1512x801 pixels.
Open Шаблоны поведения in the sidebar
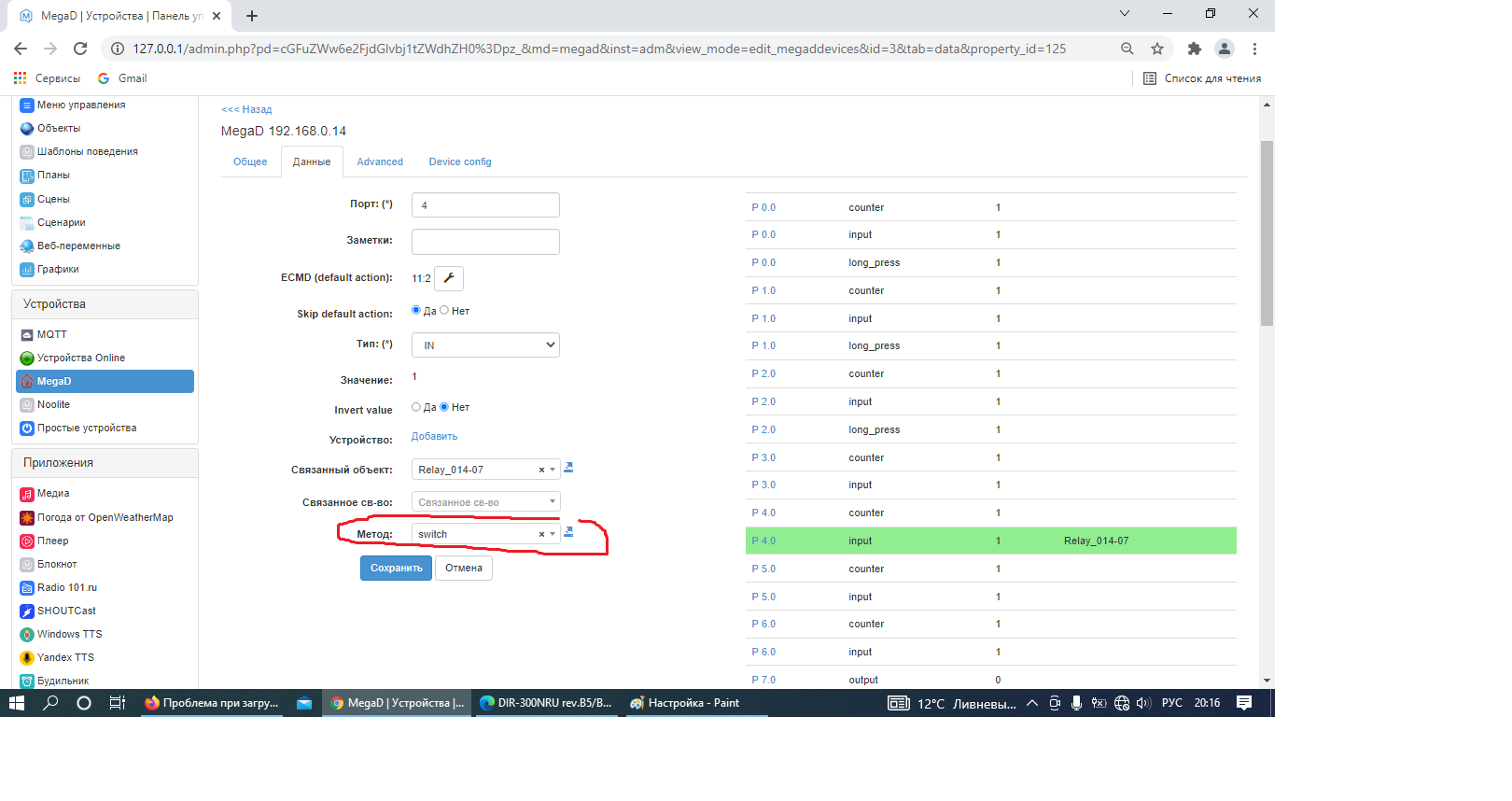pos(87,151)
